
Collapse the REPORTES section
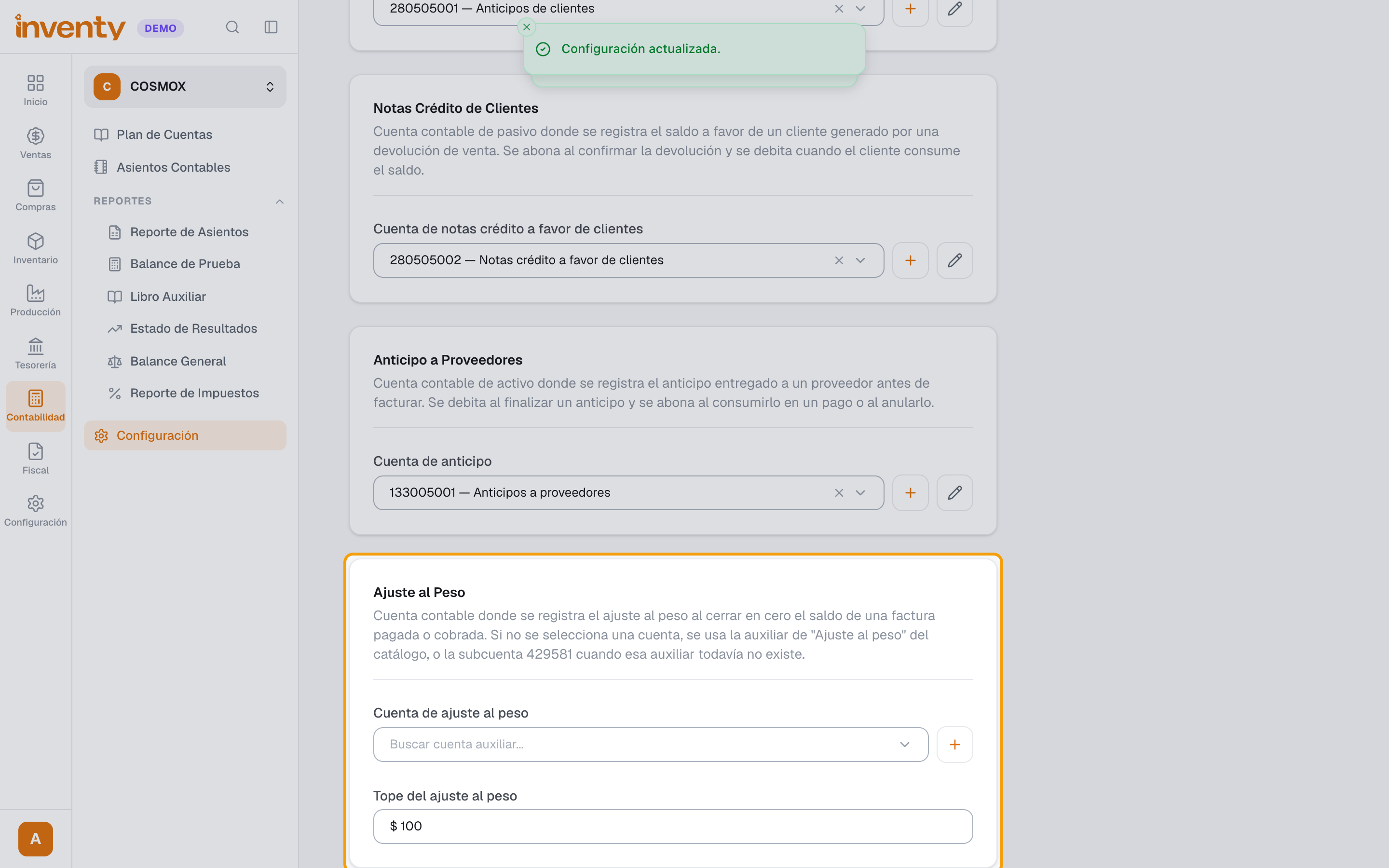(x=280, y=201)
